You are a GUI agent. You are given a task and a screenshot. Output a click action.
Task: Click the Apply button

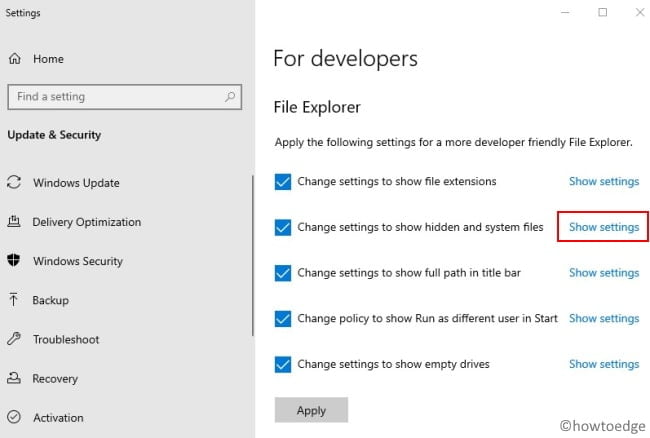coord(311,410)
